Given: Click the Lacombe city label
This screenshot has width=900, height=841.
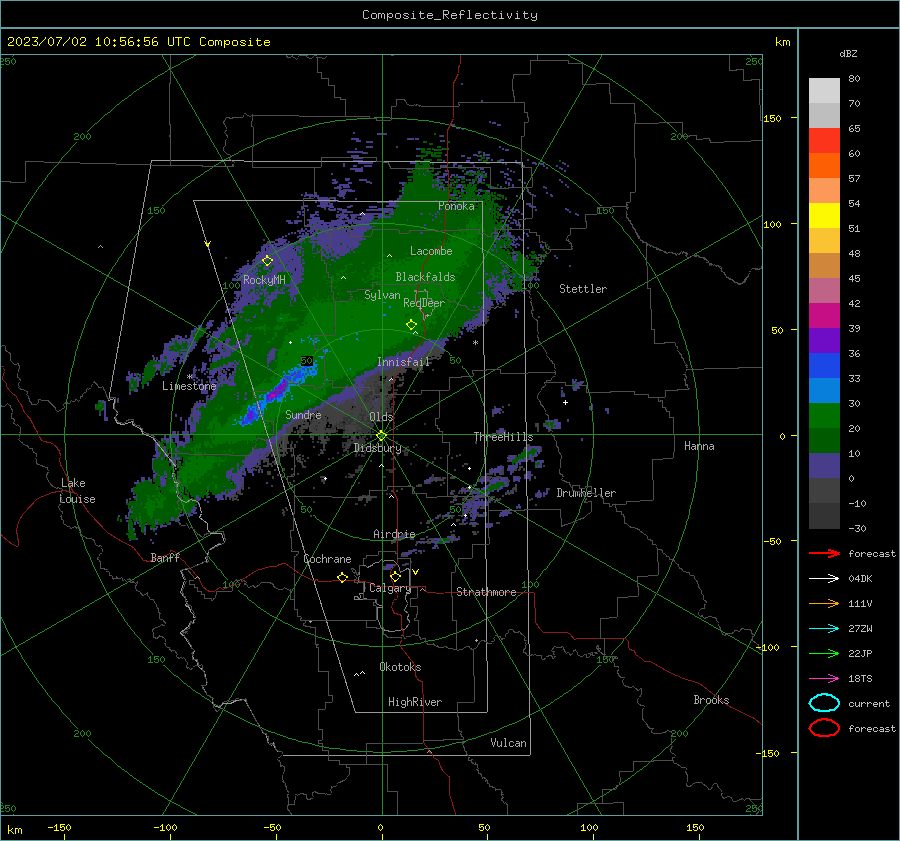Looking at the screenshot, I should pos(431,251).
